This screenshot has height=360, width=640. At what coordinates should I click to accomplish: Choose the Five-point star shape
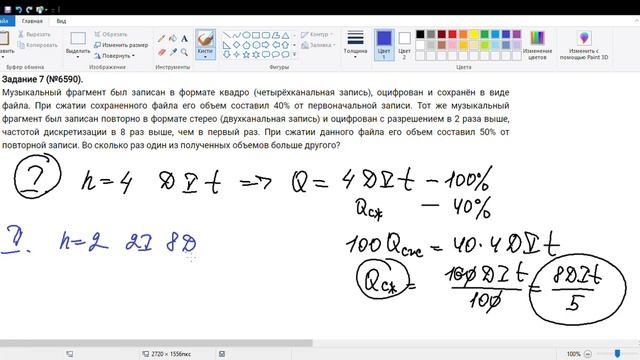pos(246,54)
